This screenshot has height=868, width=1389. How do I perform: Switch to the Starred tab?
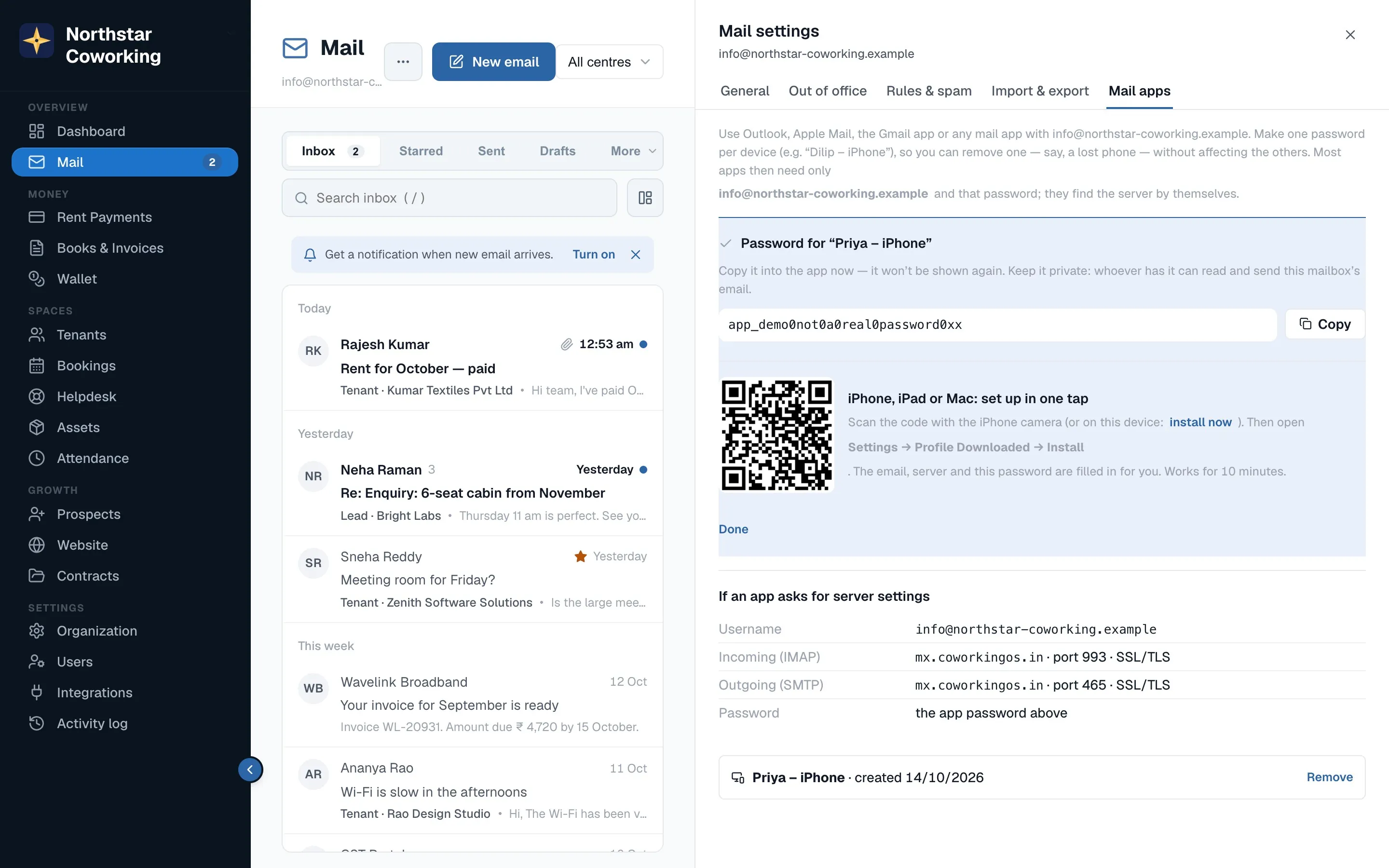(421, 151)
